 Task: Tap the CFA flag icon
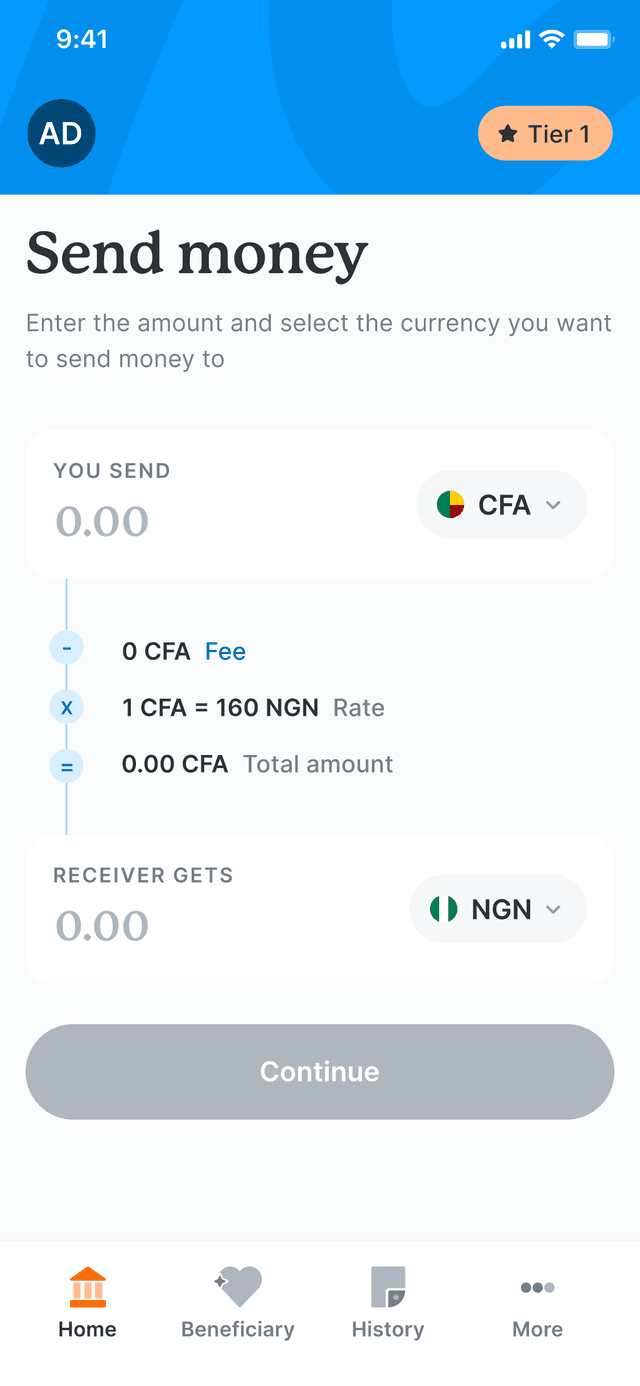451,505
